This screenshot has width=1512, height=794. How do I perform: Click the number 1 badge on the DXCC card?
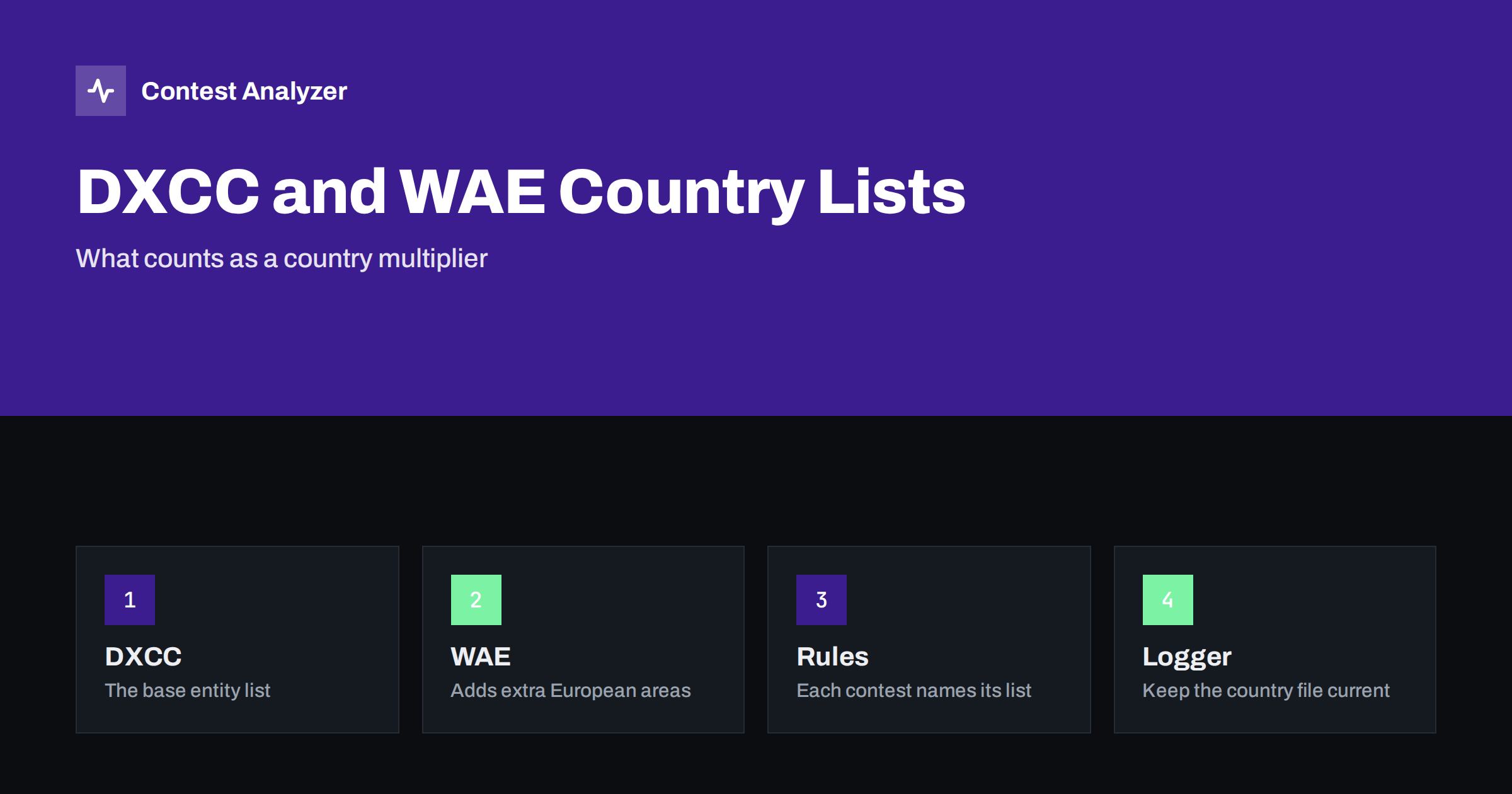pos(130,600)
